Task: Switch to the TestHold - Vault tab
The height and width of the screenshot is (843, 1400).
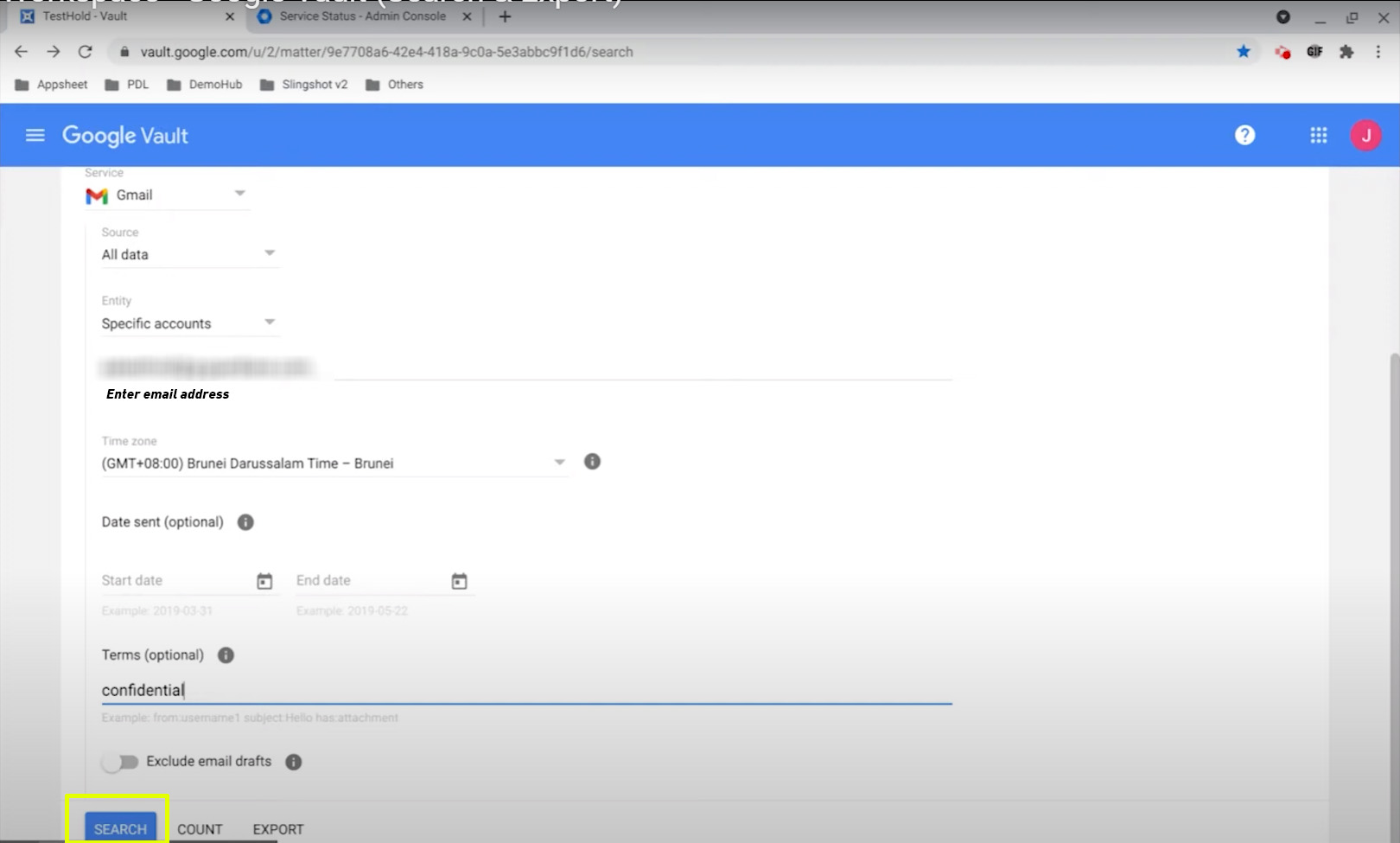Action: tap(127, 16)
